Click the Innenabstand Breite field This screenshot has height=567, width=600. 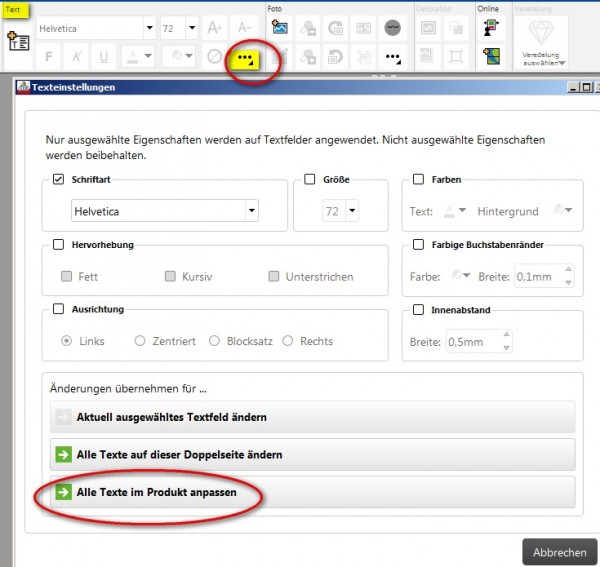pos(479,342)
